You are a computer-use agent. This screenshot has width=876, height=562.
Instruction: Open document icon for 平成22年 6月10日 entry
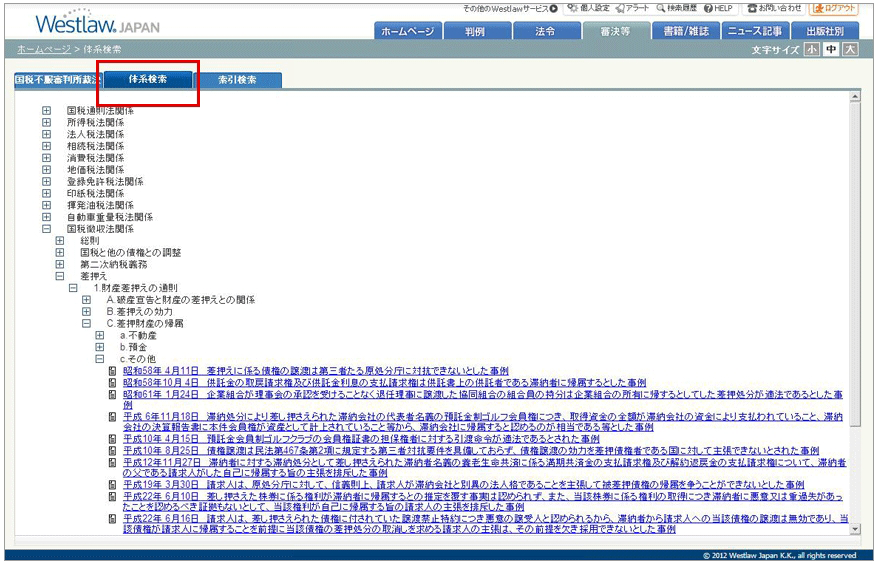pyautogui.click(x=112, y=496)
